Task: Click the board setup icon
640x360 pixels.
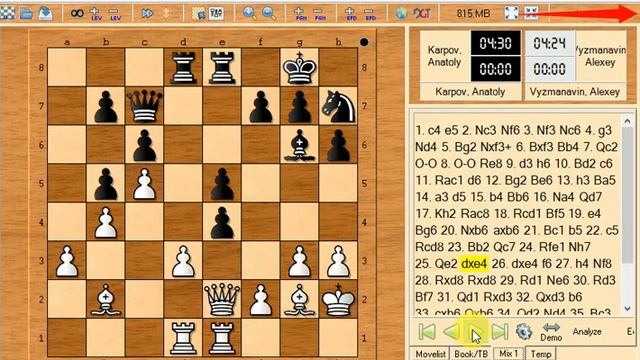Action: [198, 13]
